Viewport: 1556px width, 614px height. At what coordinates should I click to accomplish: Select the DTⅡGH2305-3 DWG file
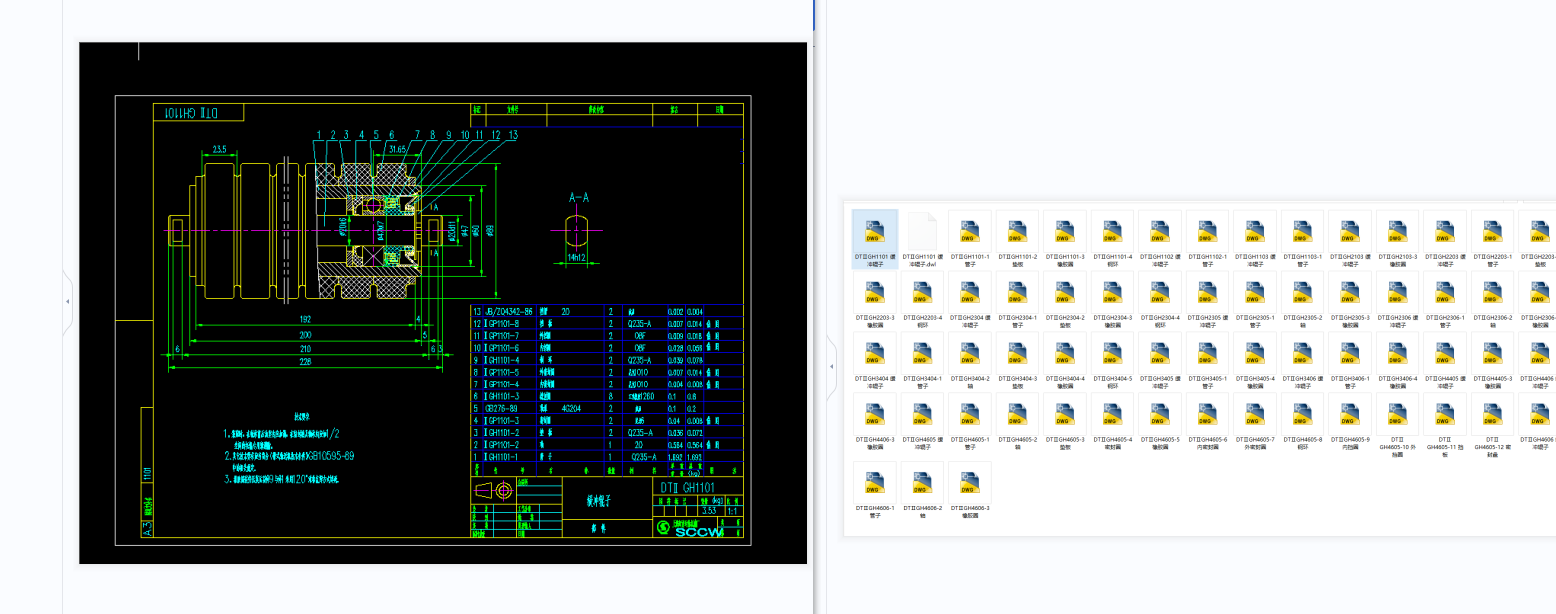coord(1350,300)
